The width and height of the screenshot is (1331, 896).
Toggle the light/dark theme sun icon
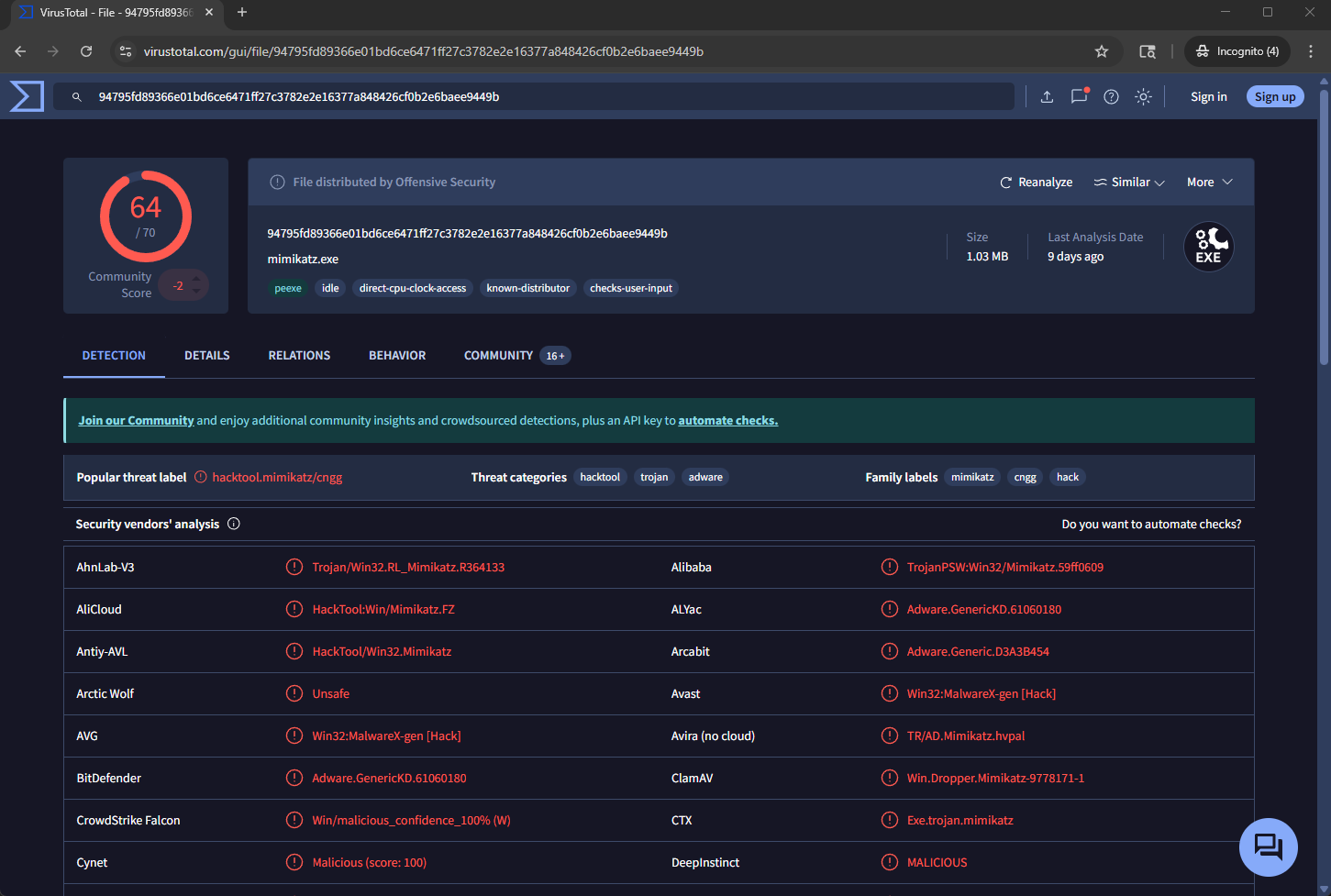[1143, 96]
